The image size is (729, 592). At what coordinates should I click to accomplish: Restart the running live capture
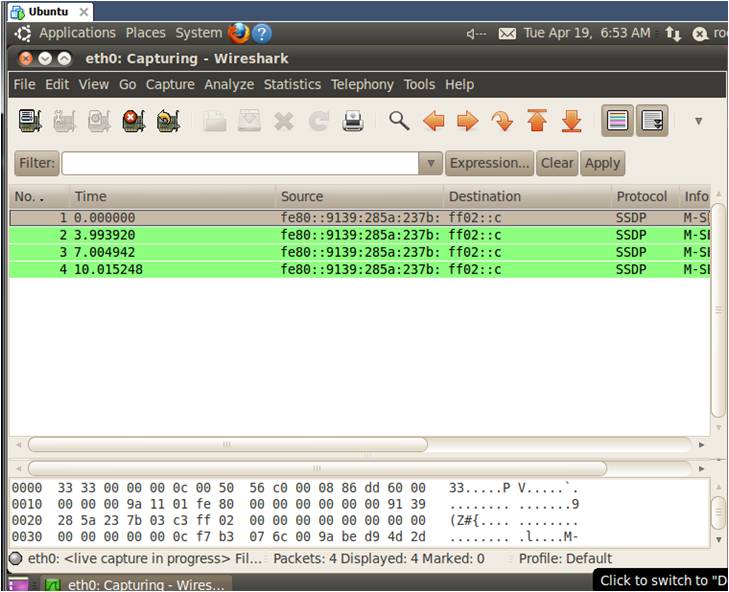[x=168, y=121]
